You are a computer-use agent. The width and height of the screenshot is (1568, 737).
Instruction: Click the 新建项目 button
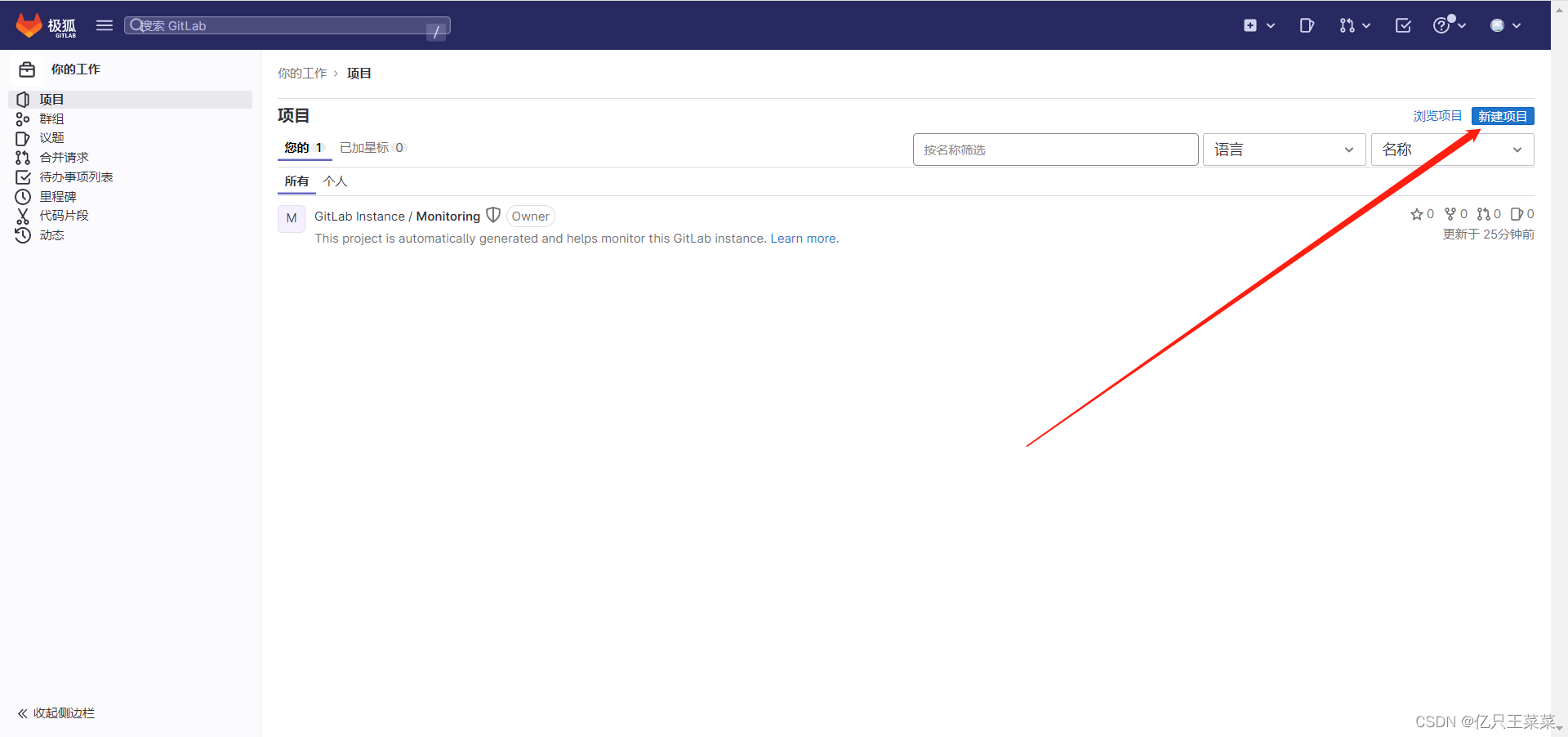click(x=1503, y=116)
